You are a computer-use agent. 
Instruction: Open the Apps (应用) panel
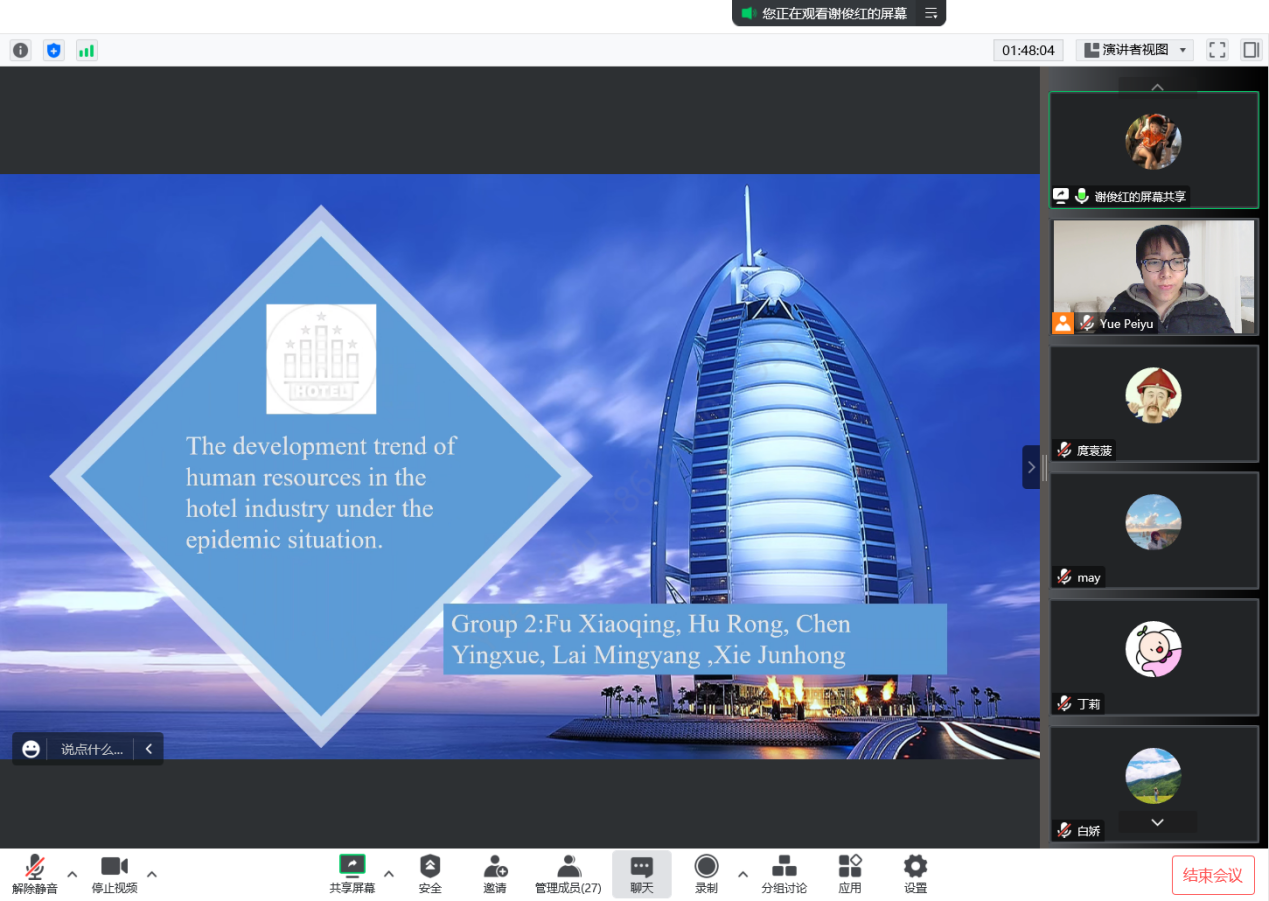850,873
